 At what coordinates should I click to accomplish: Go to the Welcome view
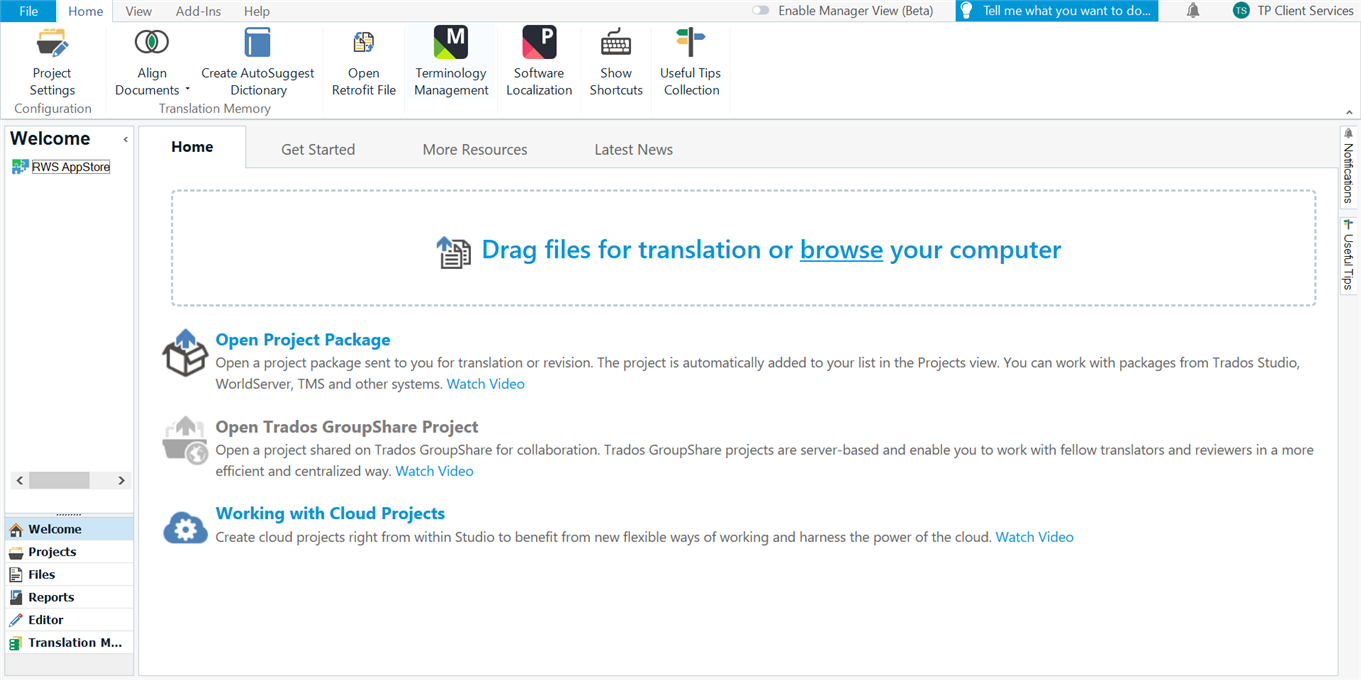coord(69,529)
